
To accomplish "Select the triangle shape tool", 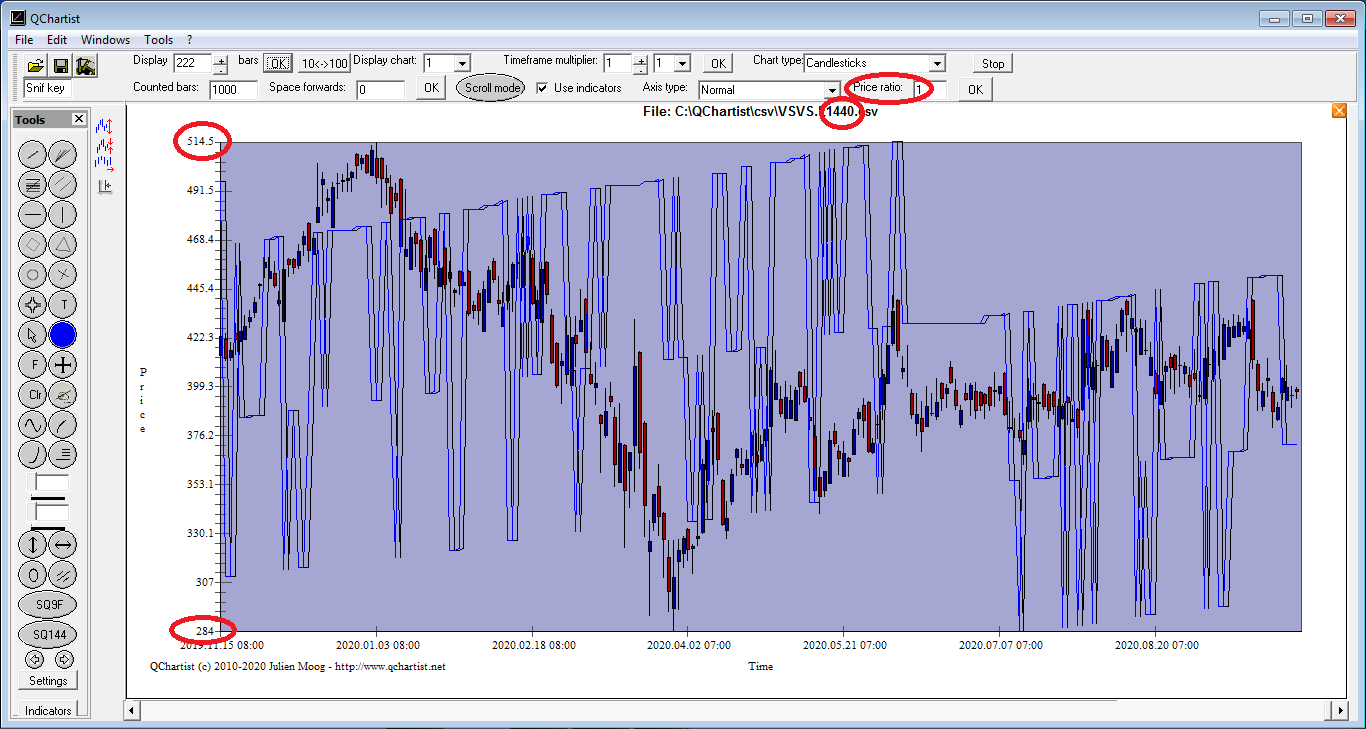I will 63,244.
